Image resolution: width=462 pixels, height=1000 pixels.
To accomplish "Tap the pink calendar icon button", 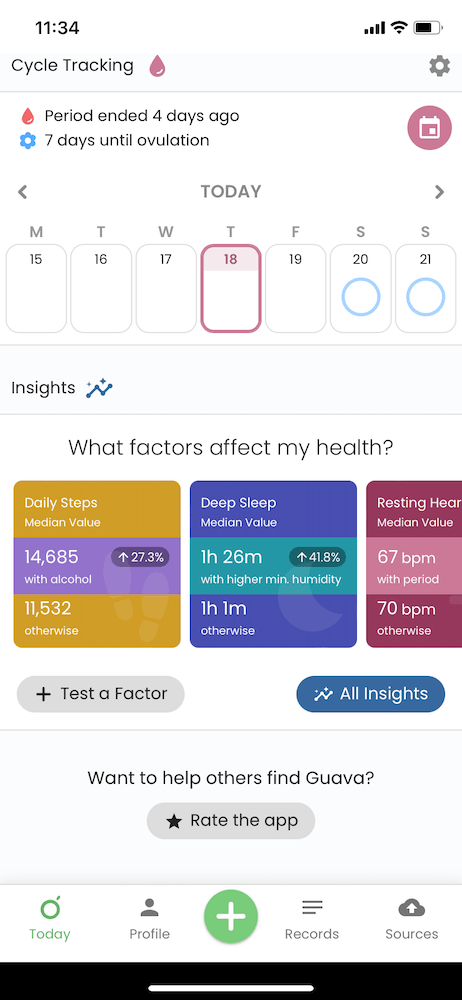I will pos(429,128).
